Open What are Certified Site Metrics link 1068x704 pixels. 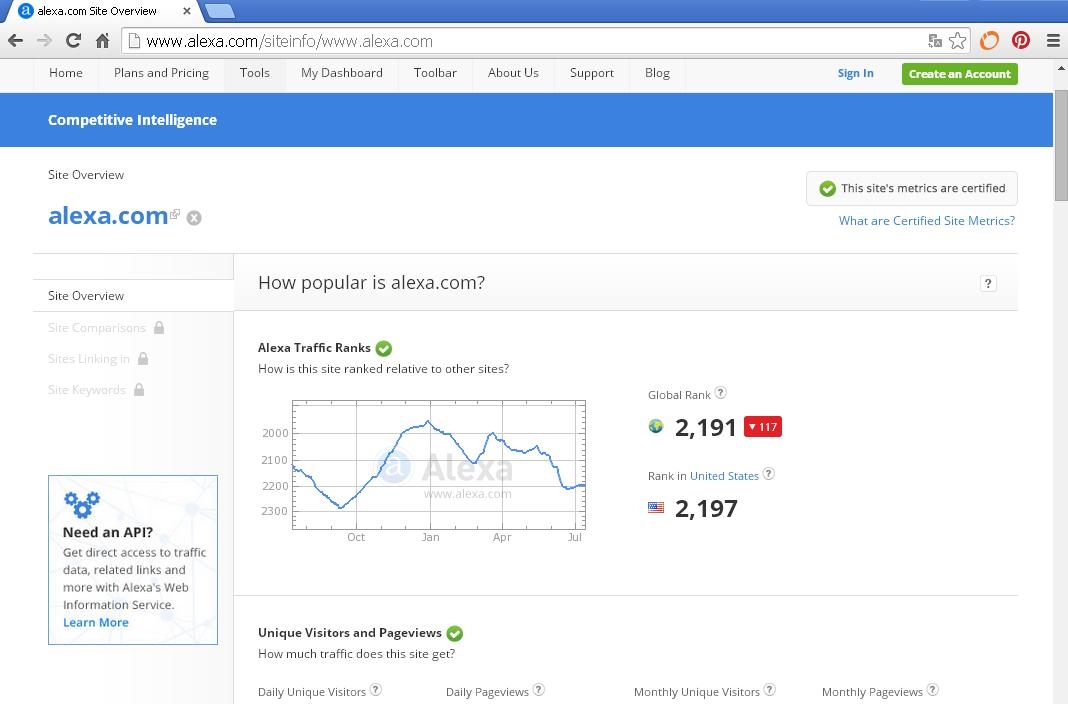[x=927, y=221]
